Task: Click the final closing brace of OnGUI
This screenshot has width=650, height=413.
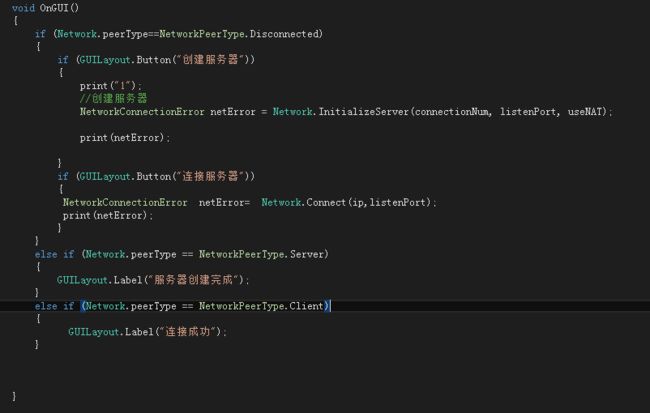Action: tap(14, 396)
